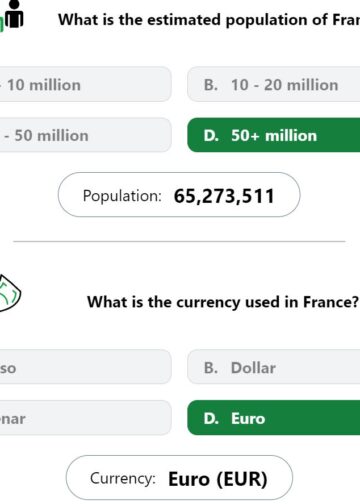Click the letter B beside Dollar
Screen dimensions: 360x504
(210, 368)
